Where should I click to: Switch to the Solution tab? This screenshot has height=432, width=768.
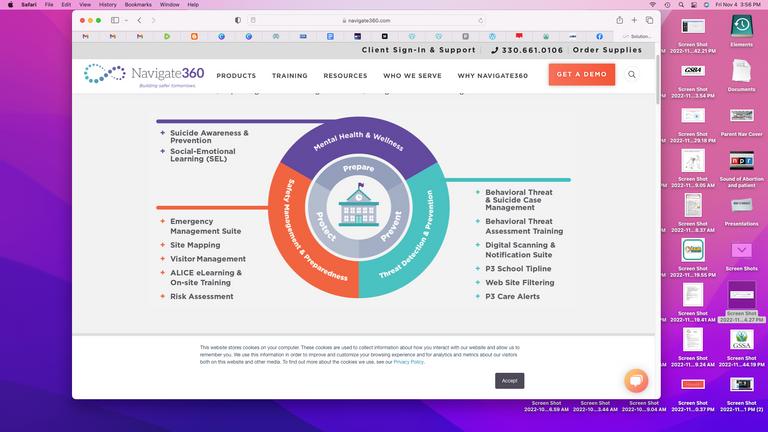637,36
